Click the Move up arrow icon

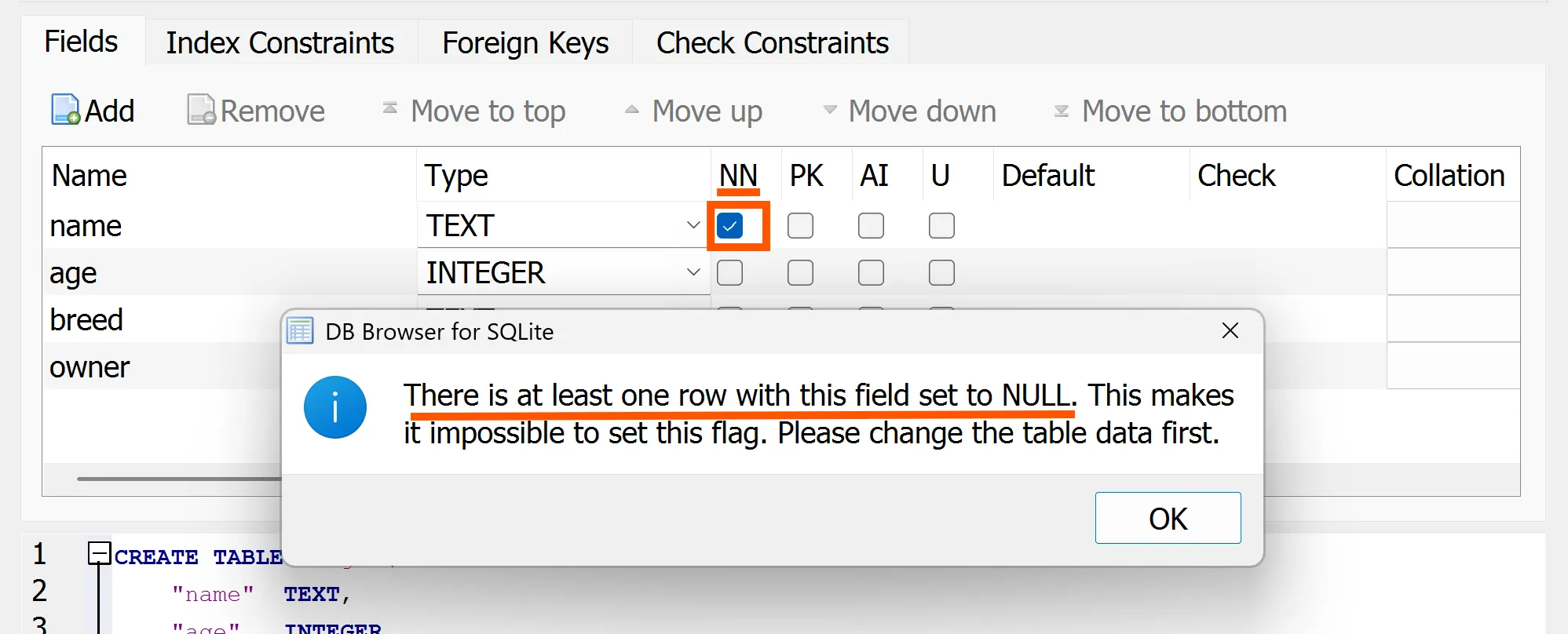pyautogui.click(x=631, y=110)
